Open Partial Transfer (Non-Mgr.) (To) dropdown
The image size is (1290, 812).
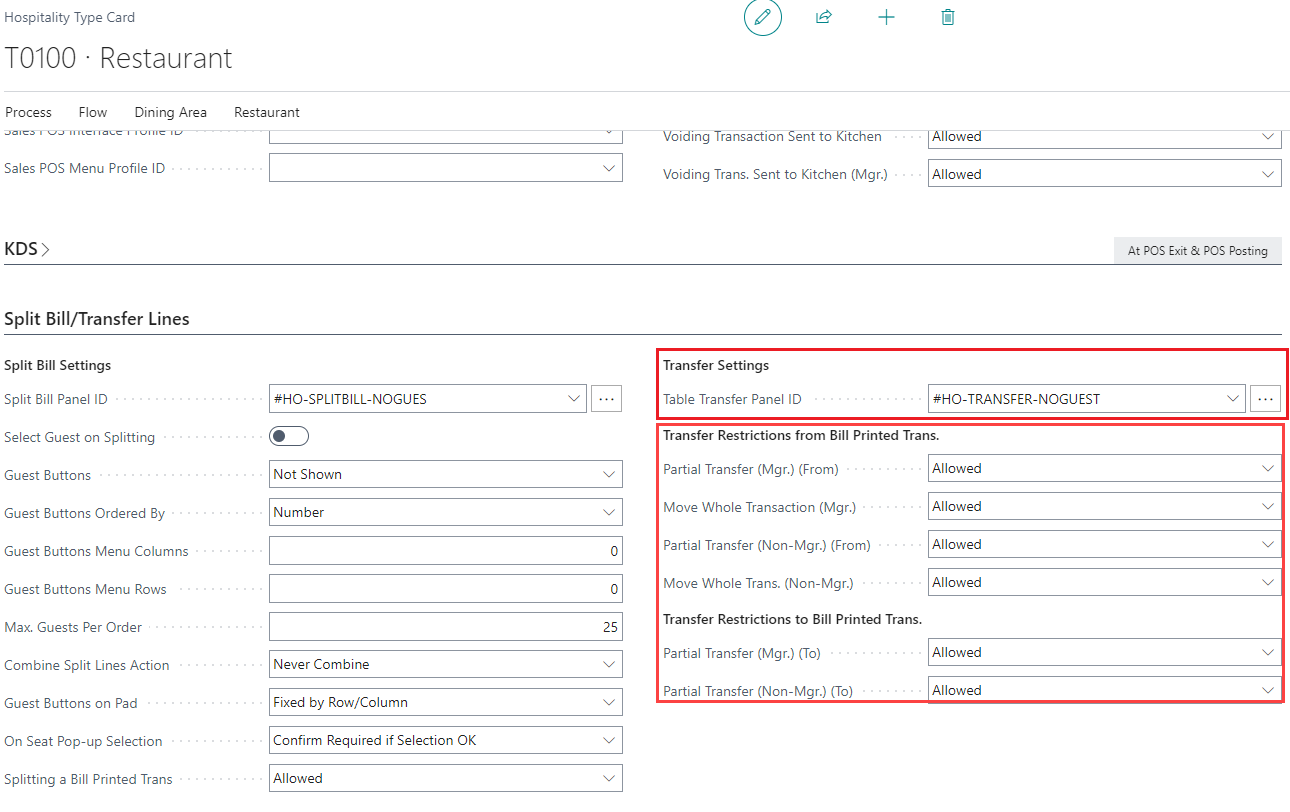[1104, 691]
